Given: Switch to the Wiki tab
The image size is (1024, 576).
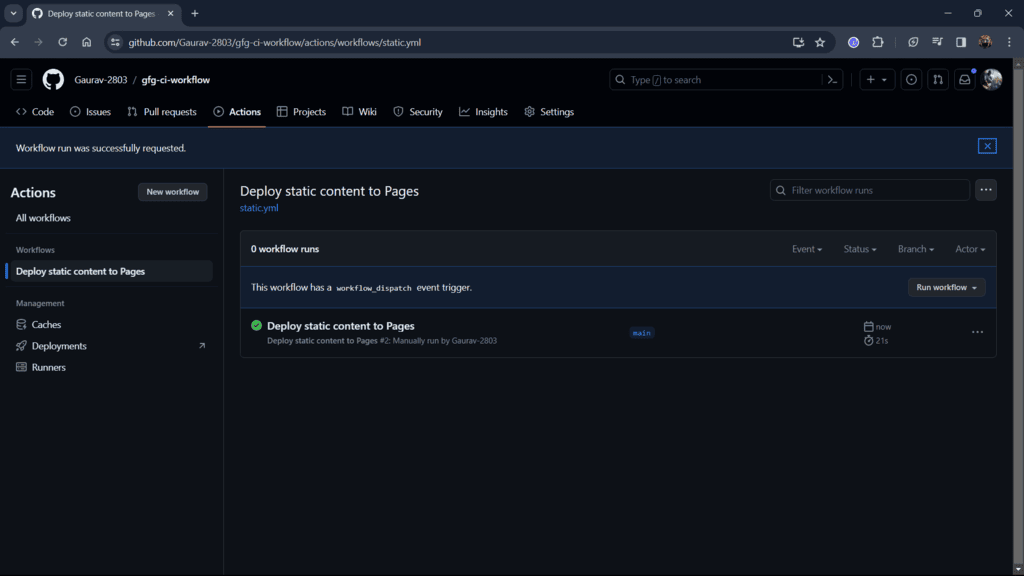Looking at the screenshot, I should 360,112.
